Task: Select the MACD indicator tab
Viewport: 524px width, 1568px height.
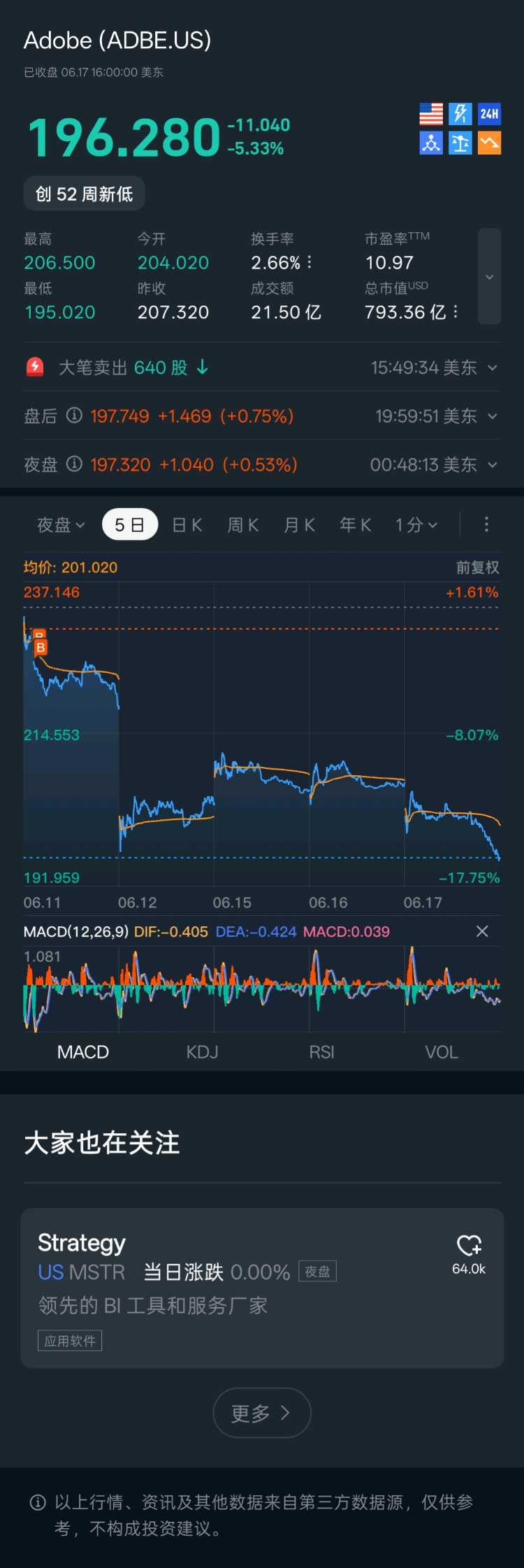Action: tap(83, 1052)
